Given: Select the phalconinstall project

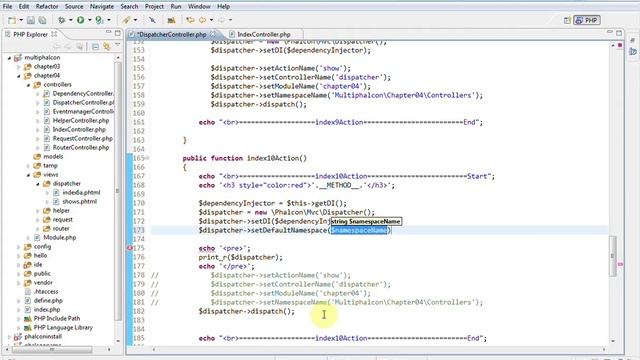Looking at the screenshot, I should (x=43, y=336).
